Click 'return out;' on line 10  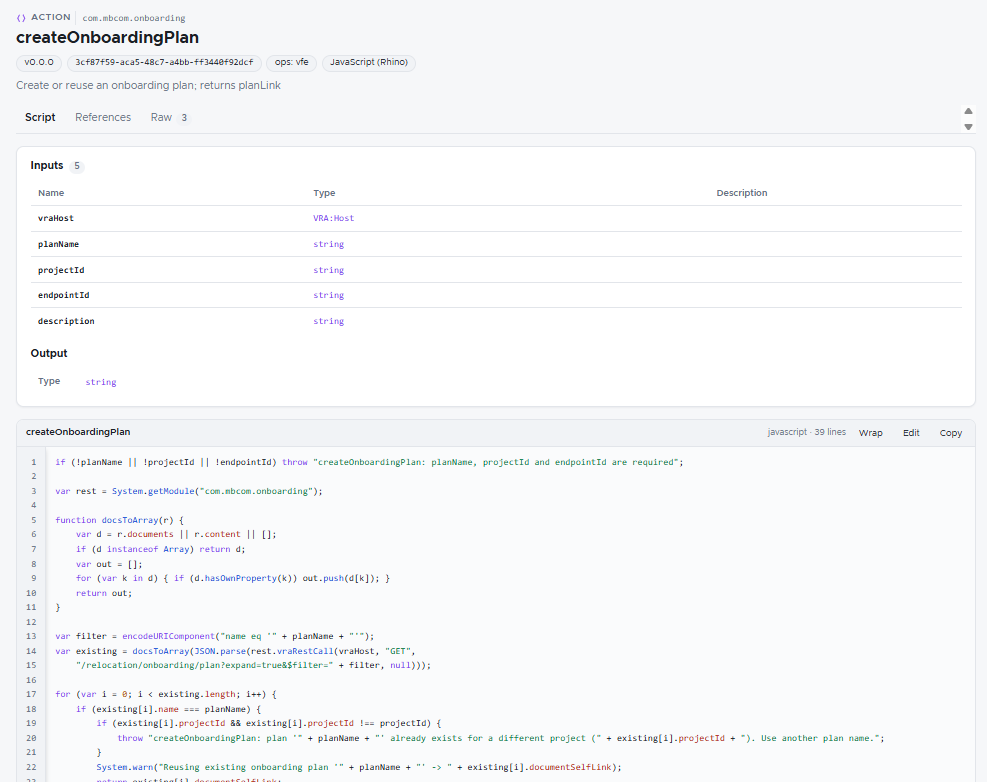(x=104, y=593)
